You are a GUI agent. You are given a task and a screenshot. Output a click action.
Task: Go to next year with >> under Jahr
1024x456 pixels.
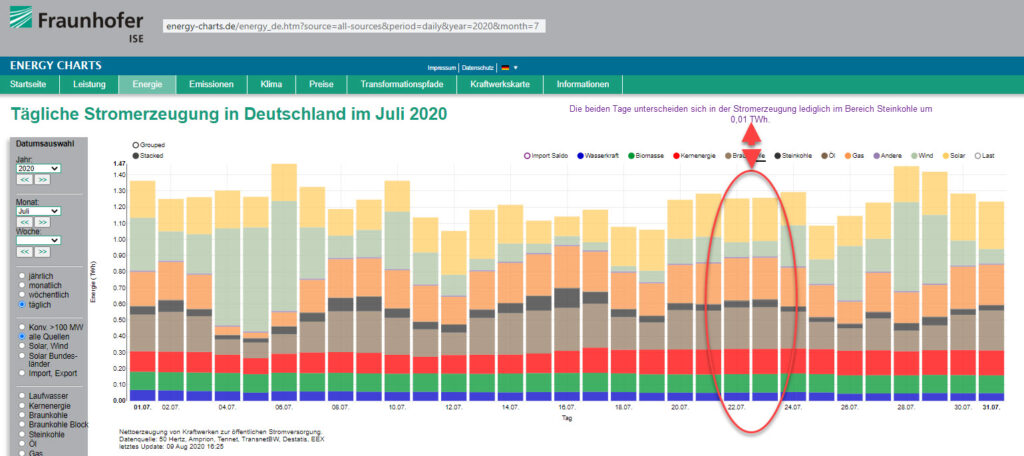pyautogui.click(x=42, y=180)
